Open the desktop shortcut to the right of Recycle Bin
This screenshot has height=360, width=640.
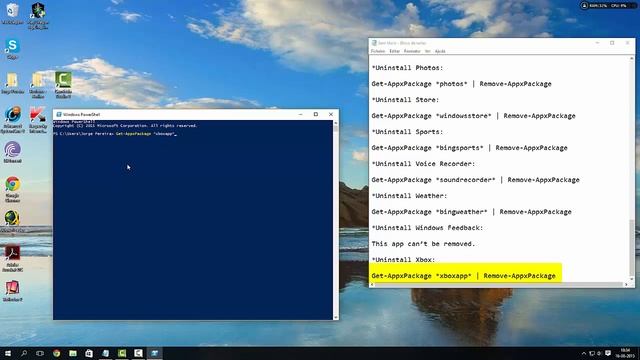point(38,16)
